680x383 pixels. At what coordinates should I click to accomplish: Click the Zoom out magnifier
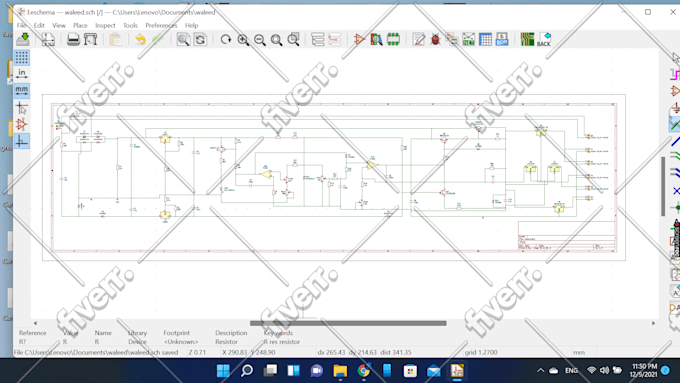coord(260,39)
